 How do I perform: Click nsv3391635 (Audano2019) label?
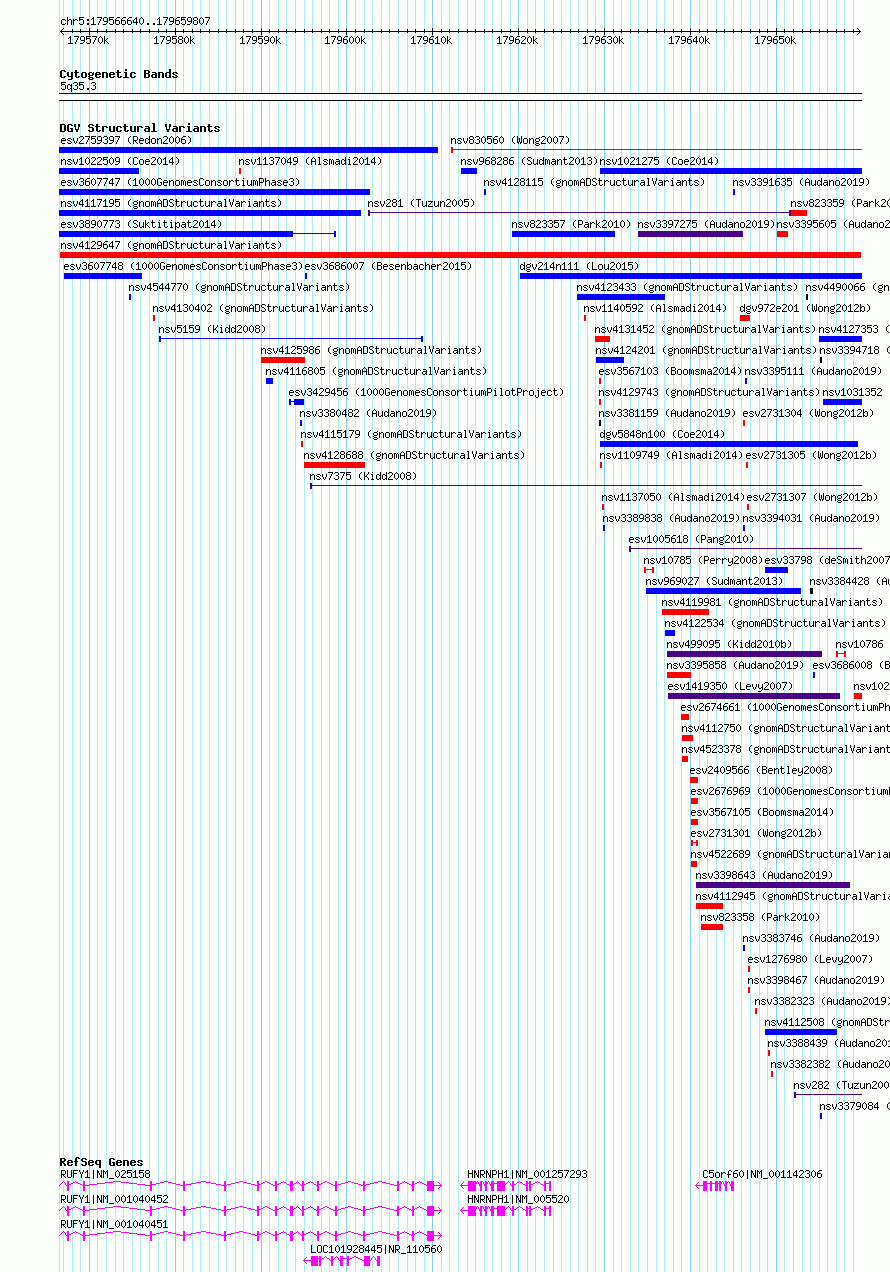coord(801,182)
